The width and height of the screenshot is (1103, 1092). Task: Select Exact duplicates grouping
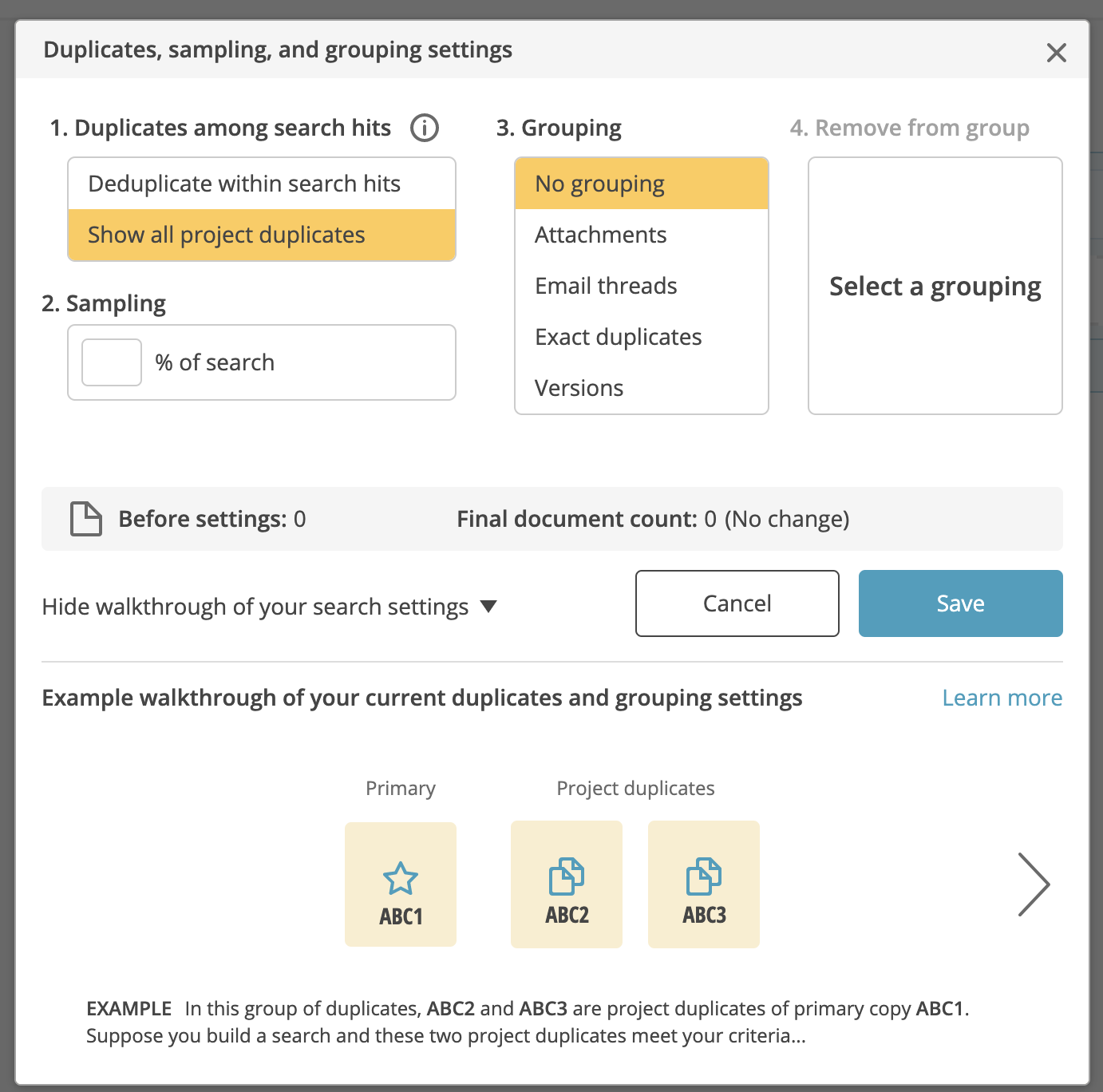[642, 337]
